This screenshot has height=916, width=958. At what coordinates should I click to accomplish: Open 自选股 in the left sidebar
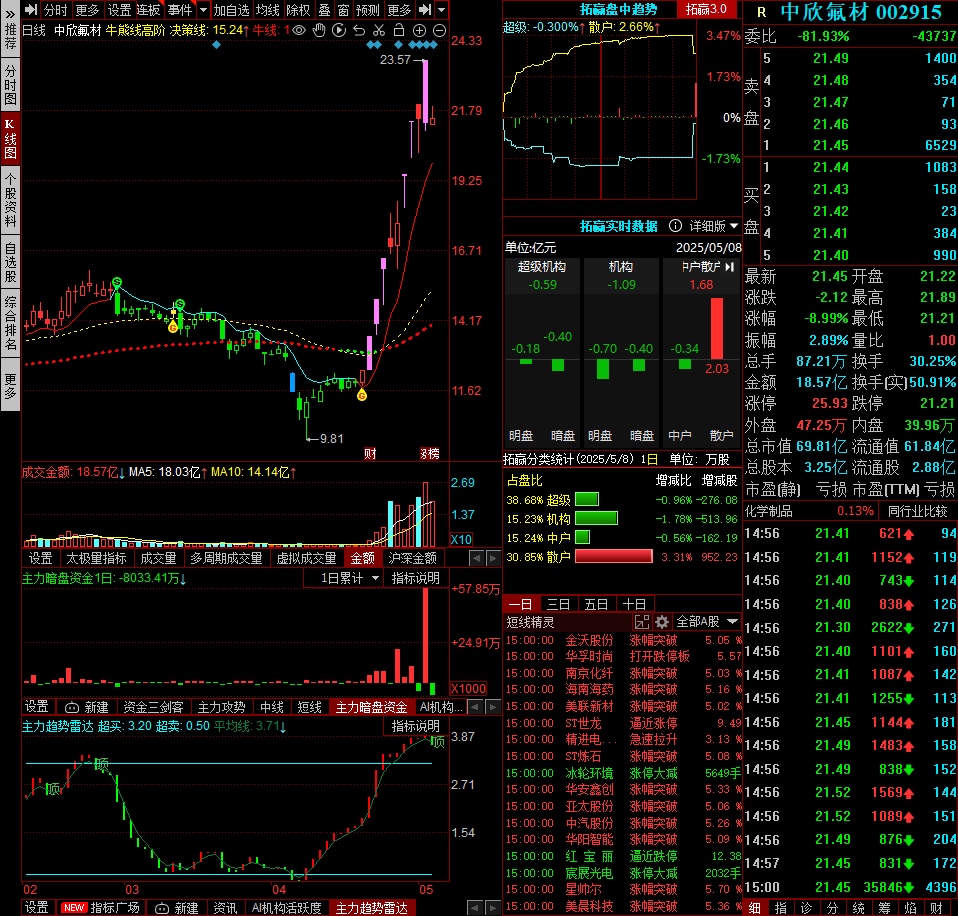point(10,263)
